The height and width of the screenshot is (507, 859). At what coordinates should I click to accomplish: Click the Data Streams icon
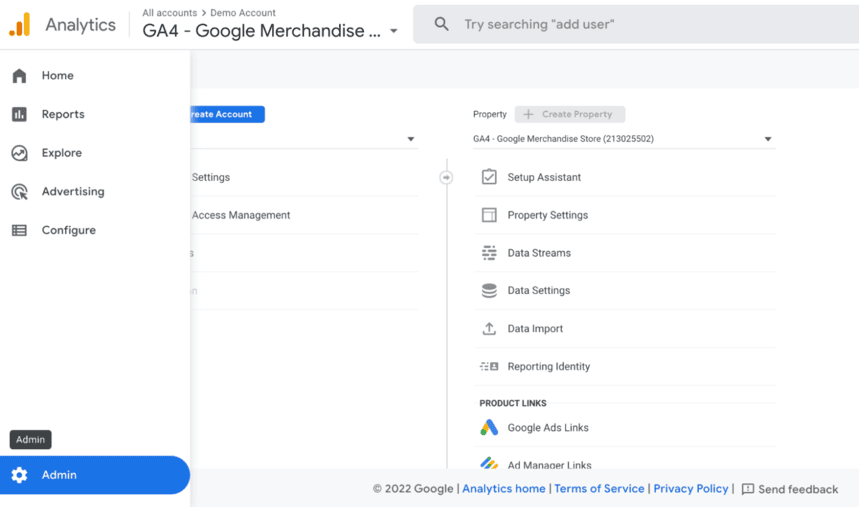(x=489, y=253)
